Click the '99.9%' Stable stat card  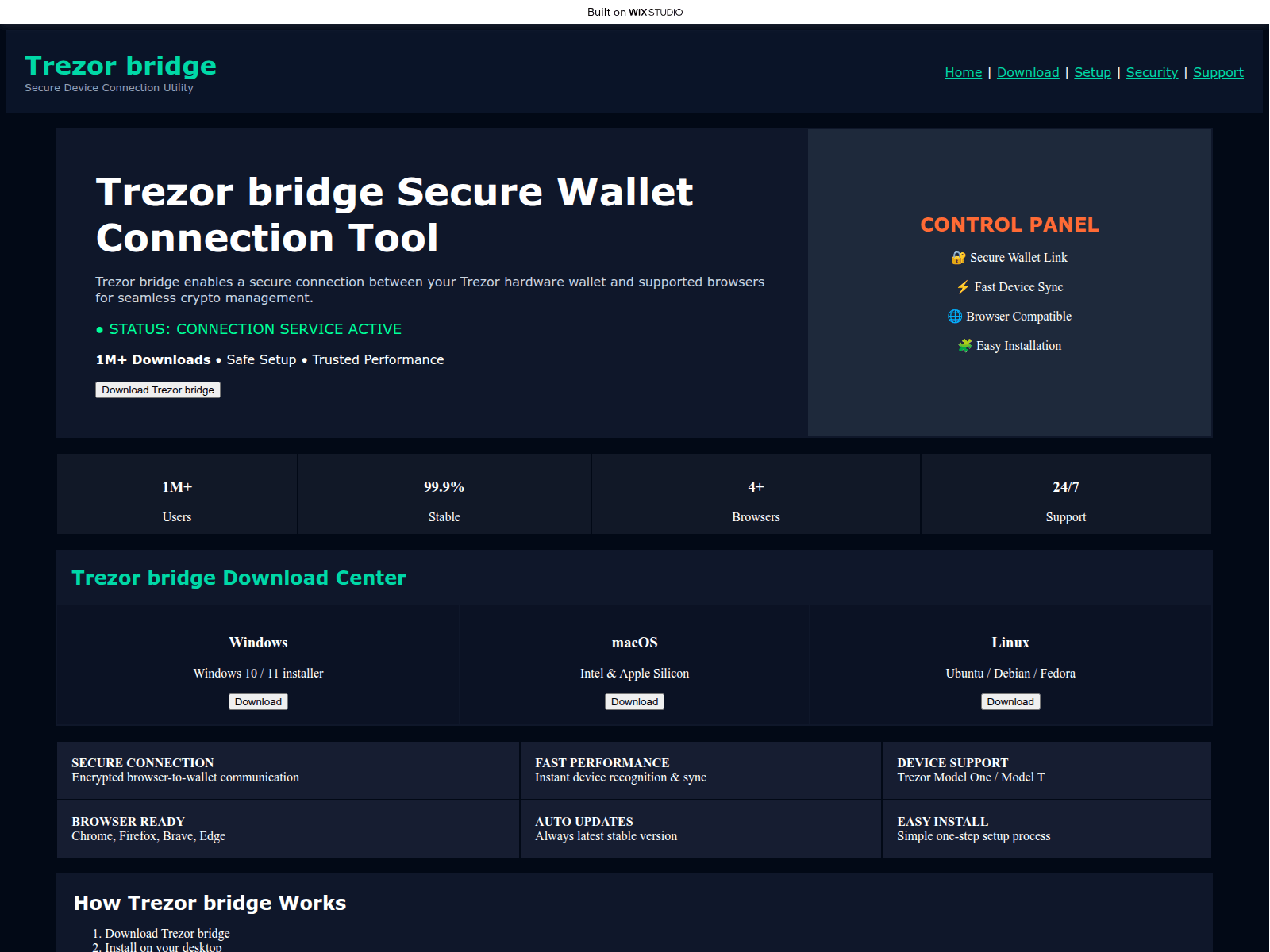[x=444, y=494]
